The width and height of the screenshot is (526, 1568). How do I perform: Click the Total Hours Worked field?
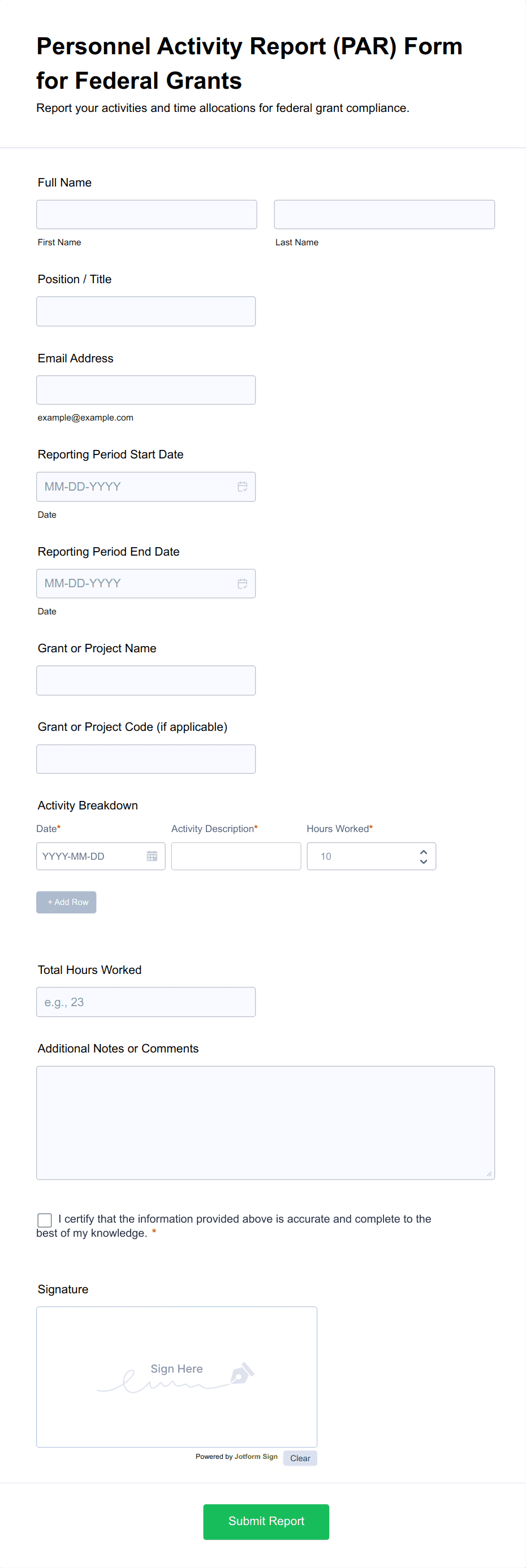click(x=146, y=1001)
